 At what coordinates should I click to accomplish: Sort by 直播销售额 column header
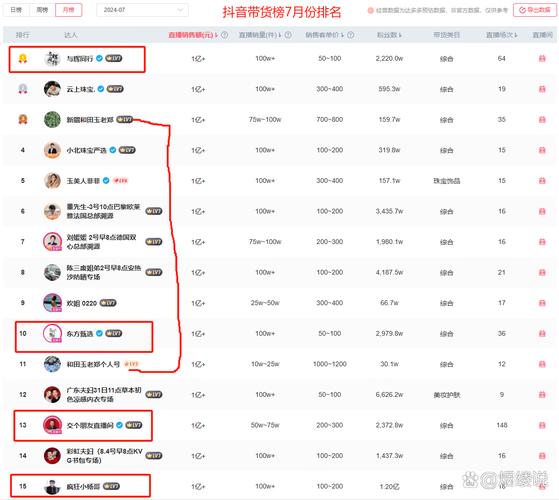click(x=193, y=35)
